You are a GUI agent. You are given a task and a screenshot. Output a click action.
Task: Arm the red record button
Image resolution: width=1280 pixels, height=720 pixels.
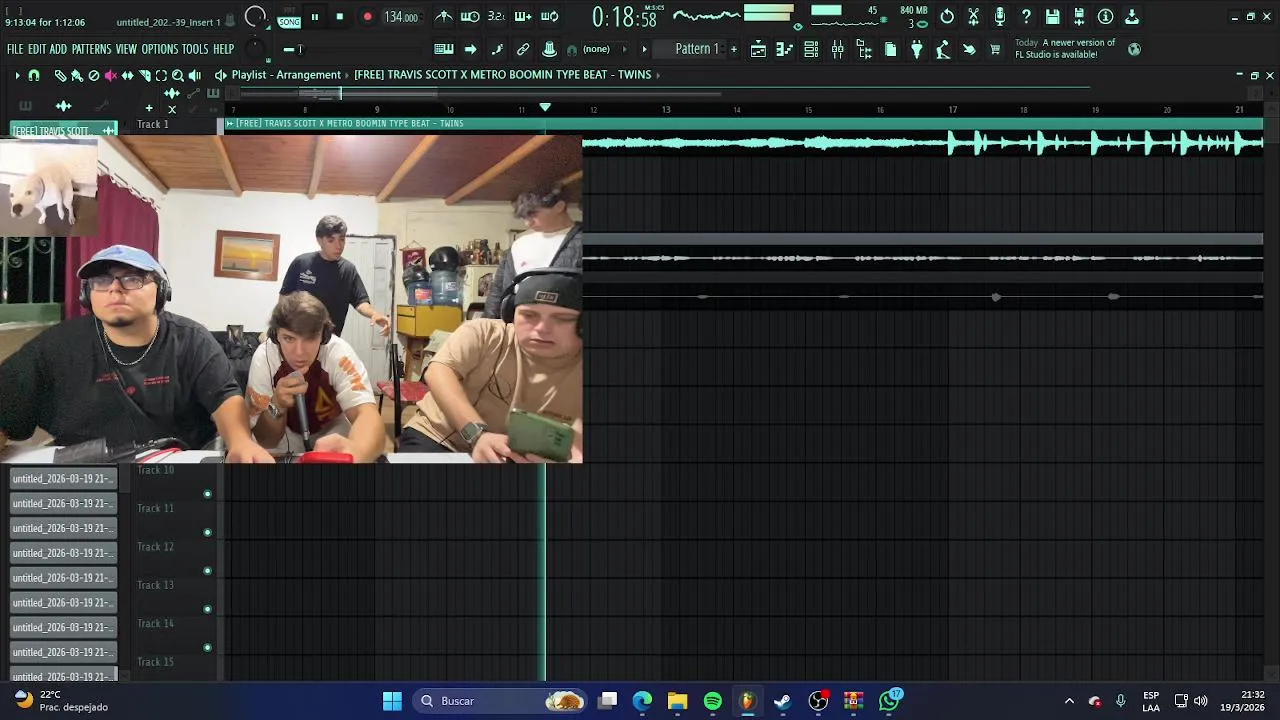point(367,17)
